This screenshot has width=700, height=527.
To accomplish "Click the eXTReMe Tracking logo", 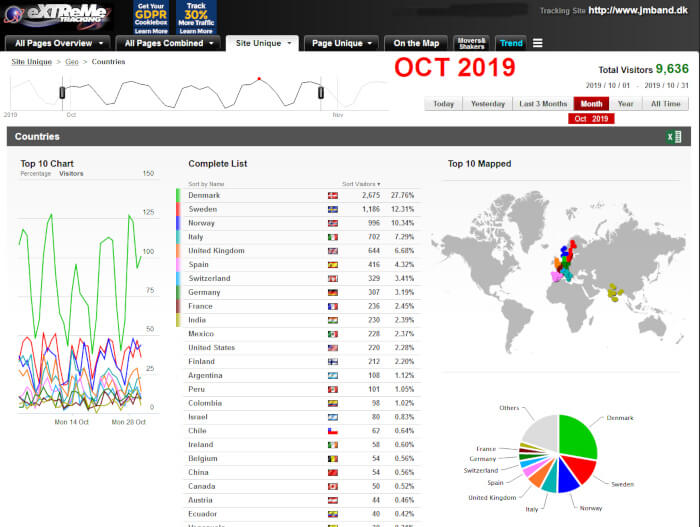I will click(57, 16).
